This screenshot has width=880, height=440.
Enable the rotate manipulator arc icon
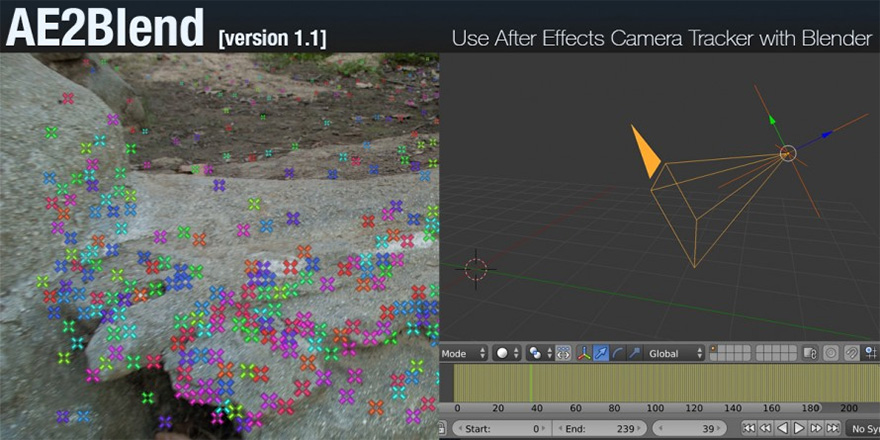(x=618, y=354)
